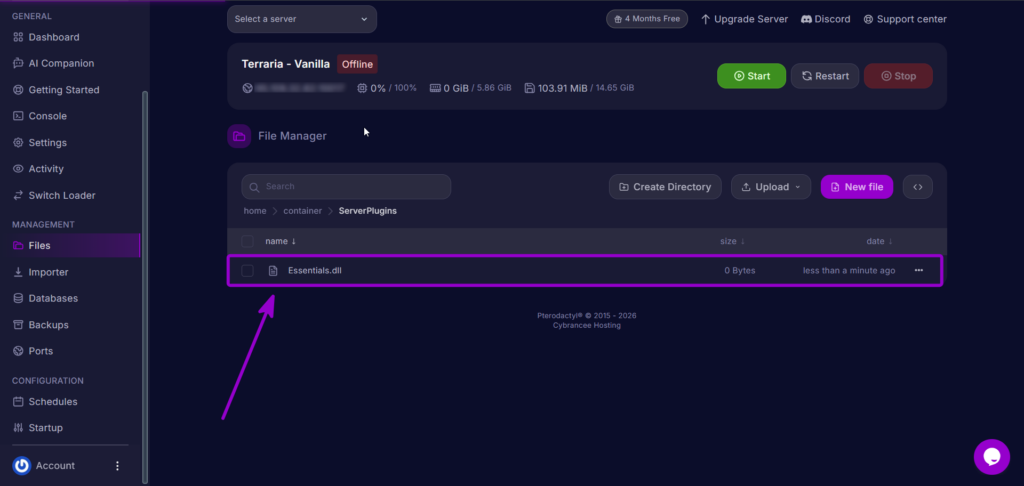The height and width of the screenshot is (486, 1024).
Task: Start the Terraria server
Action: coord(751,76)
